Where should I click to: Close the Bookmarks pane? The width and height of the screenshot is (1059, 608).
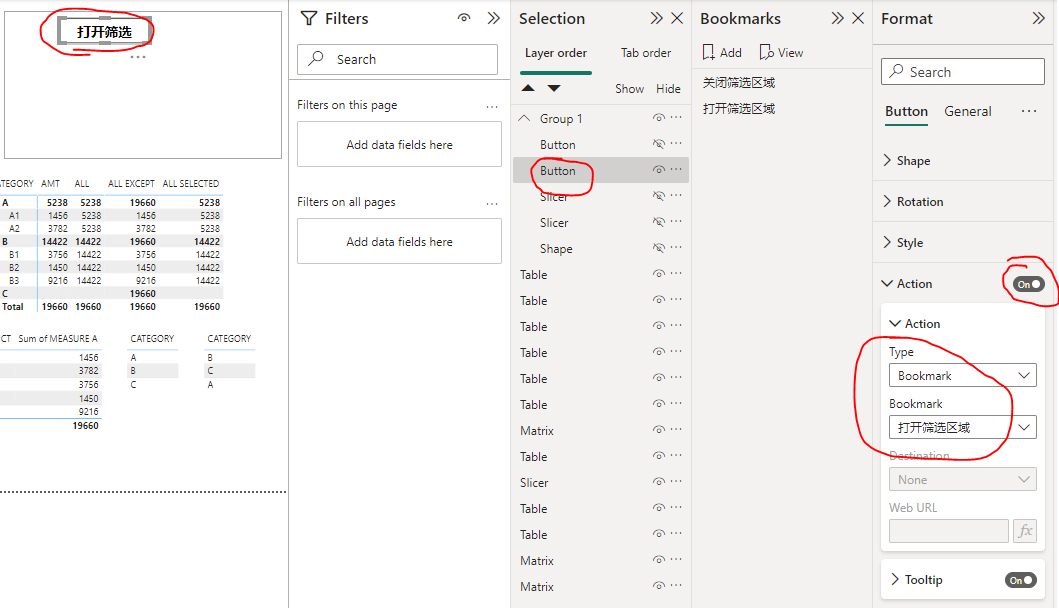[x=858, y=18]
